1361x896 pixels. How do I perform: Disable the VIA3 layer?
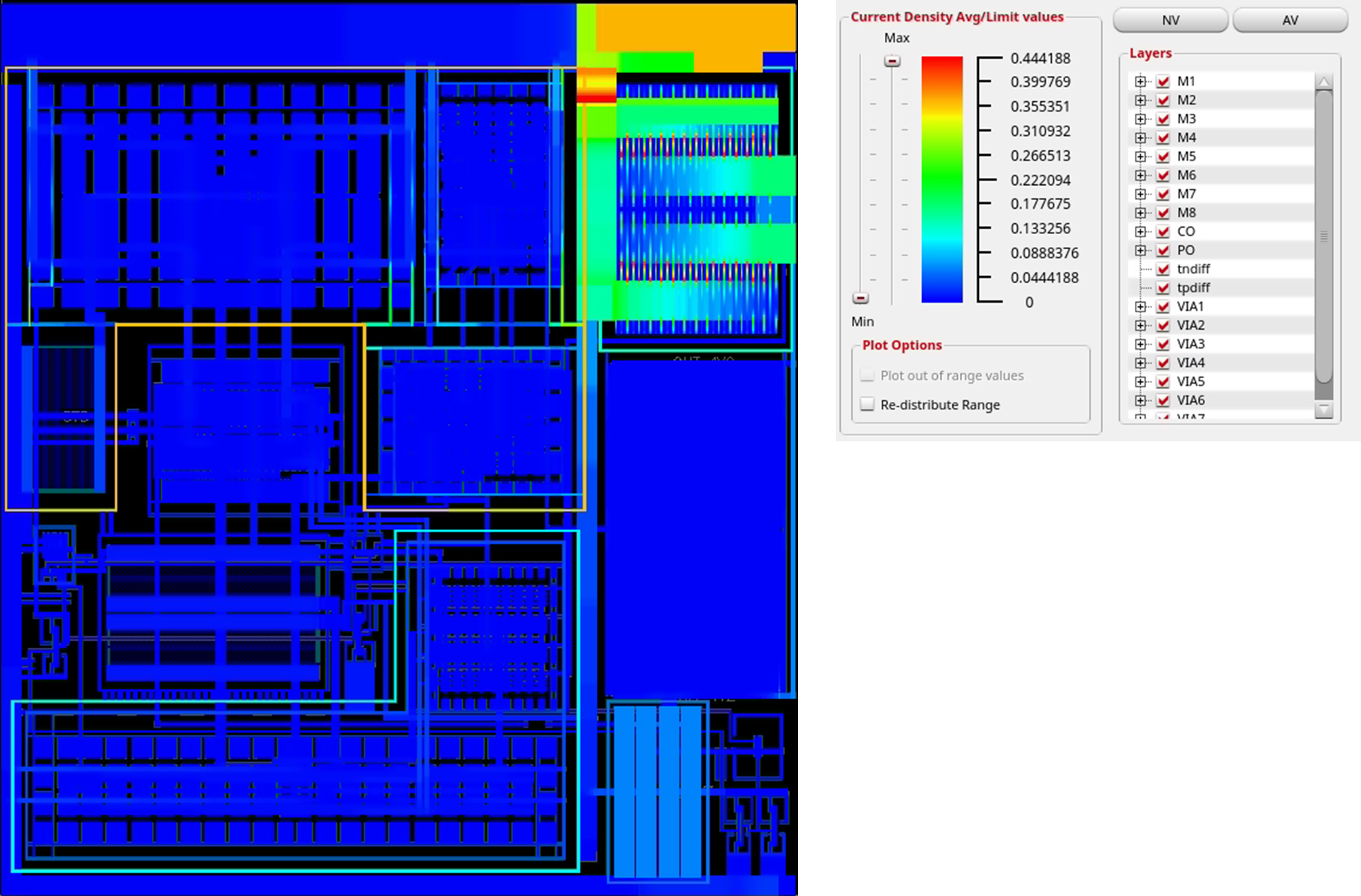pyautogui.click(x=1162, y=344)
